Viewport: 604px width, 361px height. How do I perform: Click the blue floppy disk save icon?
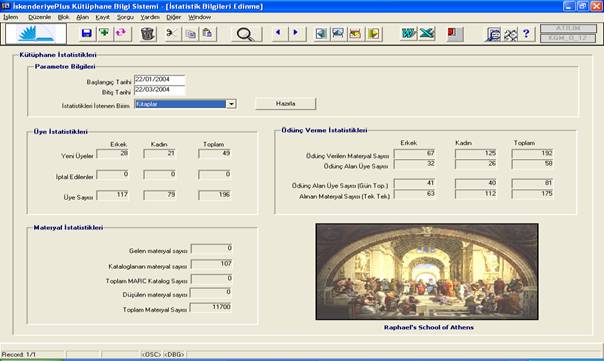click(x=87, y=34)
